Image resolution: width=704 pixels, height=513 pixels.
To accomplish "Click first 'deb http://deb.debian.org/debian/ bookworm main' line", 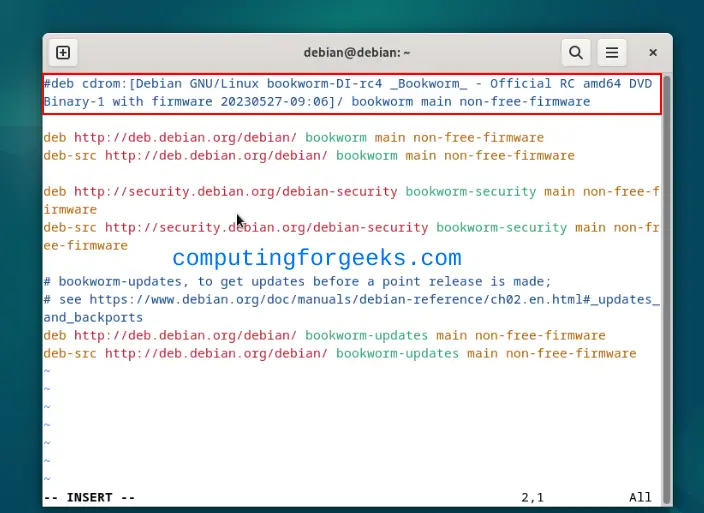I will (x=294, y=137).
